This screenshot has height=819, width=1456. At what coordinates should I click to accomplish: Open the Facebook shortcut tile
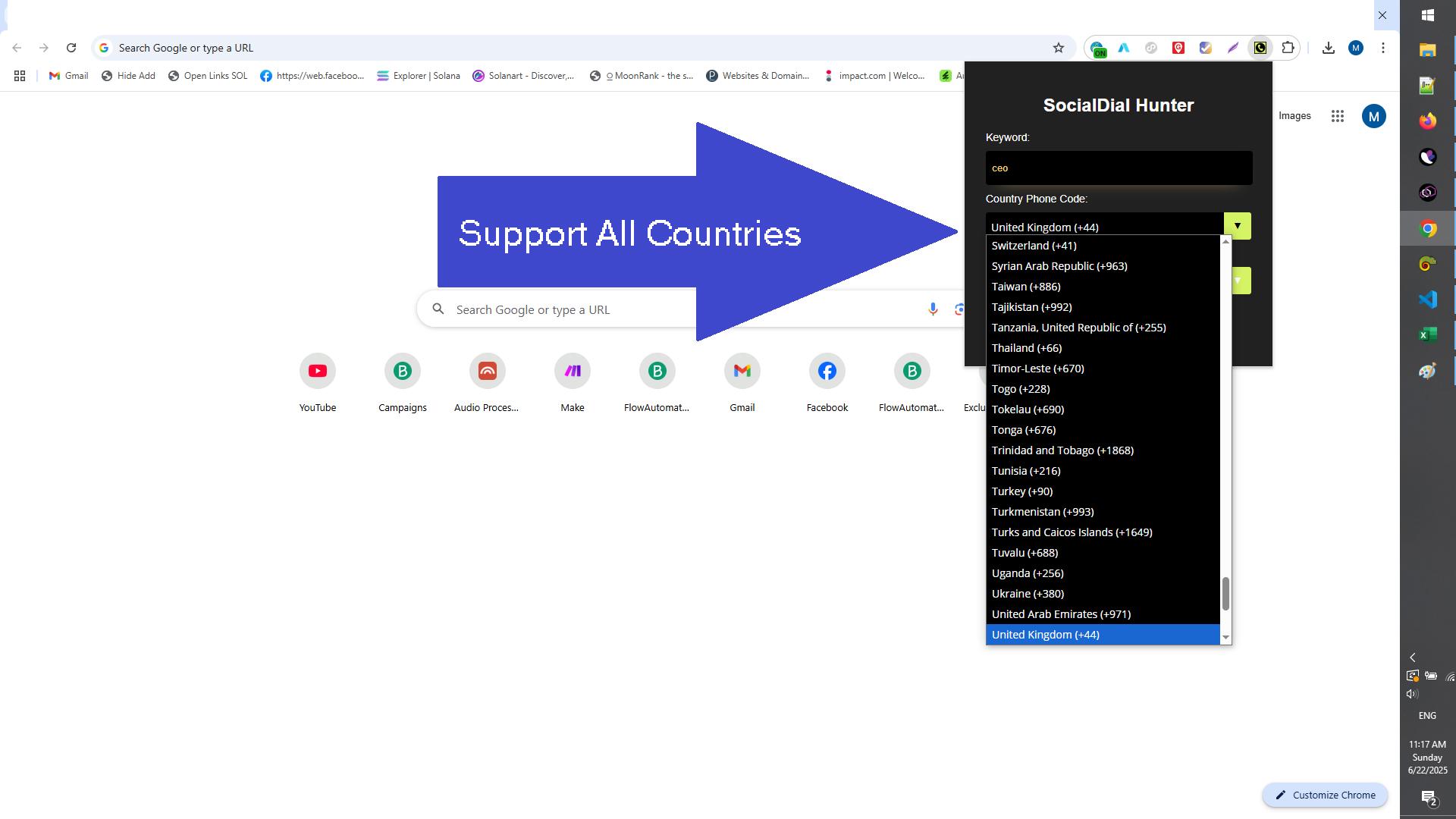(x=827, y=372)
